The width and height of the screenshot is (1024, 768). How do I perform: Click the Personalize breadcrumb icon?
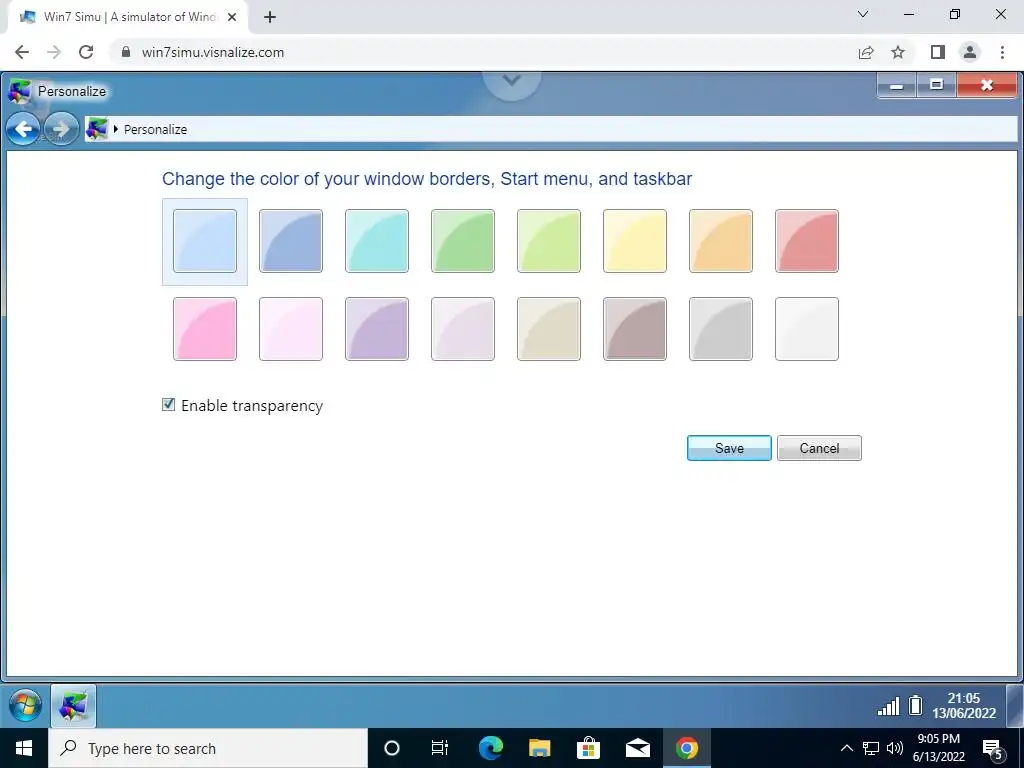coord(97,129)
